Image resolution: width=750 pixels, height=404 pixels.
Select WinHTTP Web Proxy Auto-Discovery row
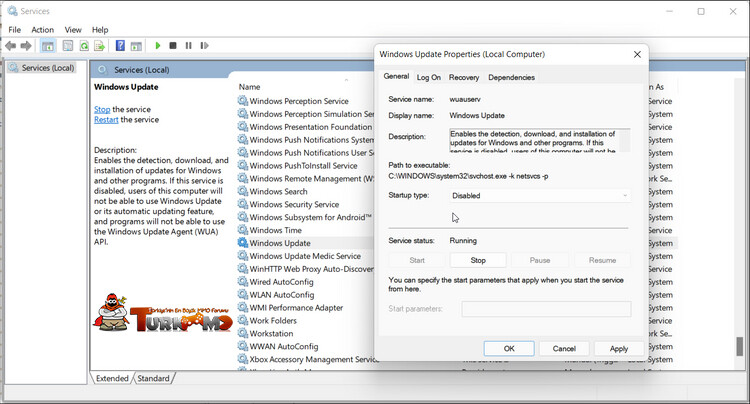(x=305, y=269)
